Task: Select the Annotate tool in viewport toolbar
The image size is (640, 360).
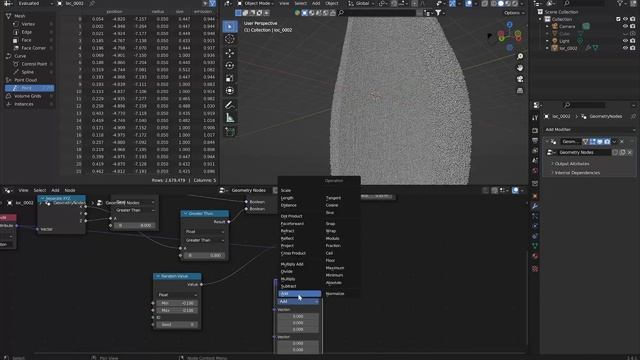Action: pos(230,105)
